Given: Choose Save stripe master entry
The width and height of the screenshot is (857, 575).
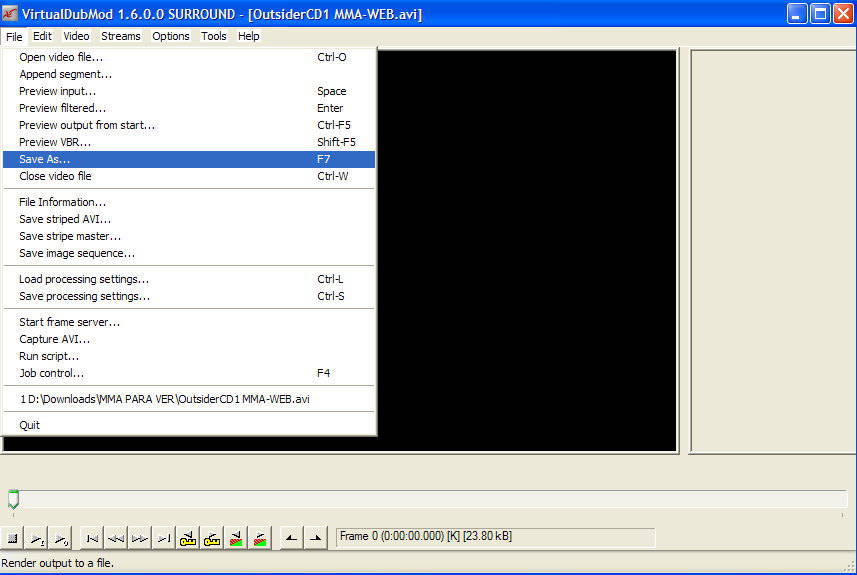Looking at the screenshot, I should pyautogui.click(x=189, y=236).
